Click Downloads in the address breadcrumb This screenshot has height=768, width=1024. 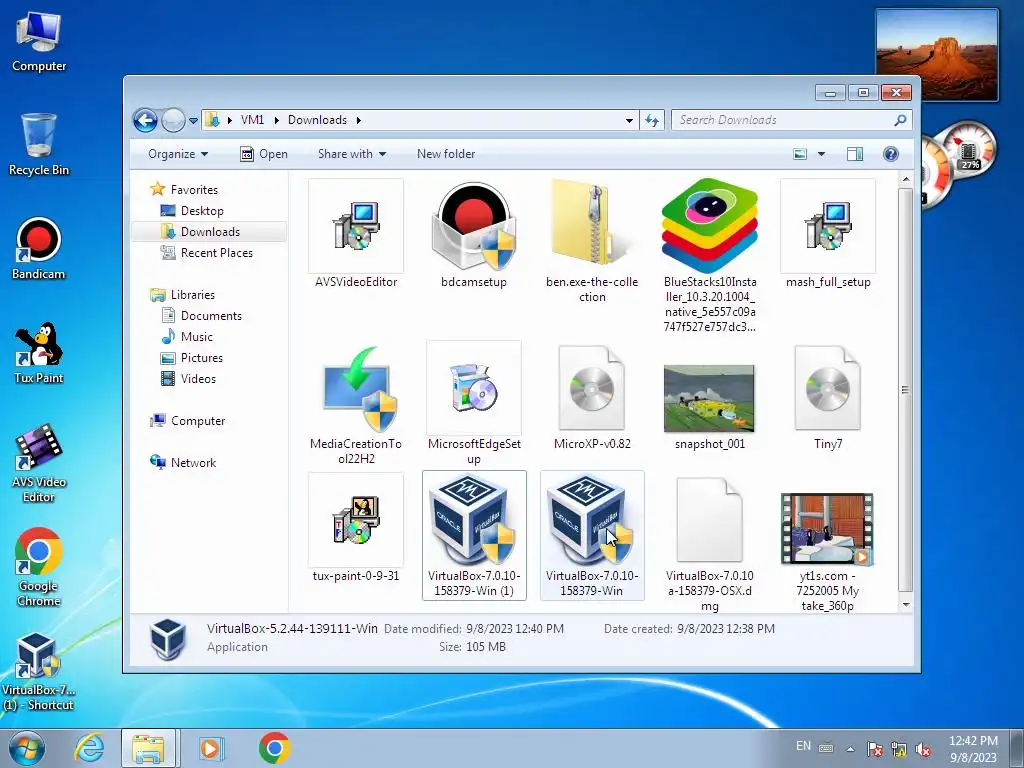[x=317, y=120]
